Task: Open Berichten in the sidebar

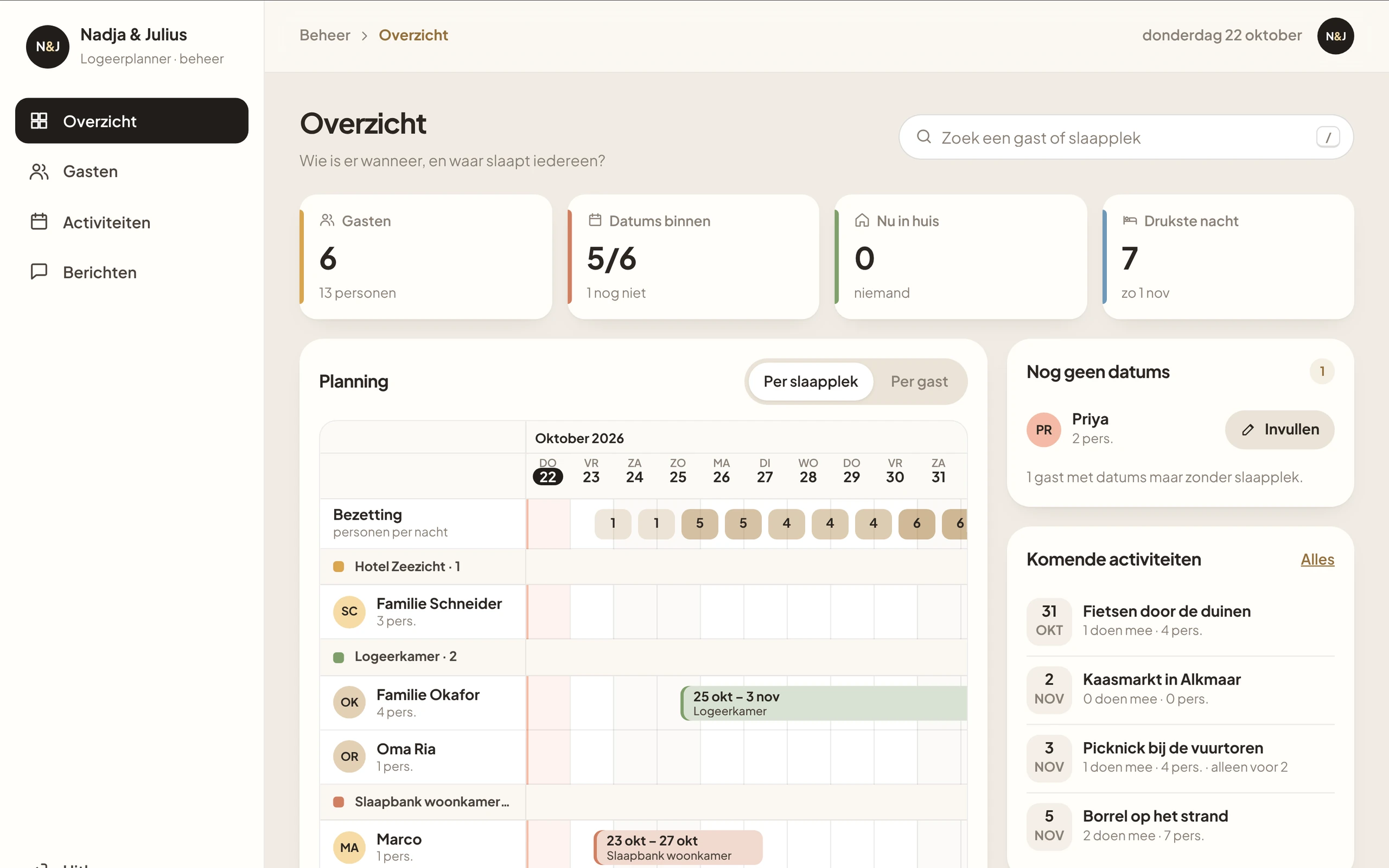Action: [x=131, y=272]
